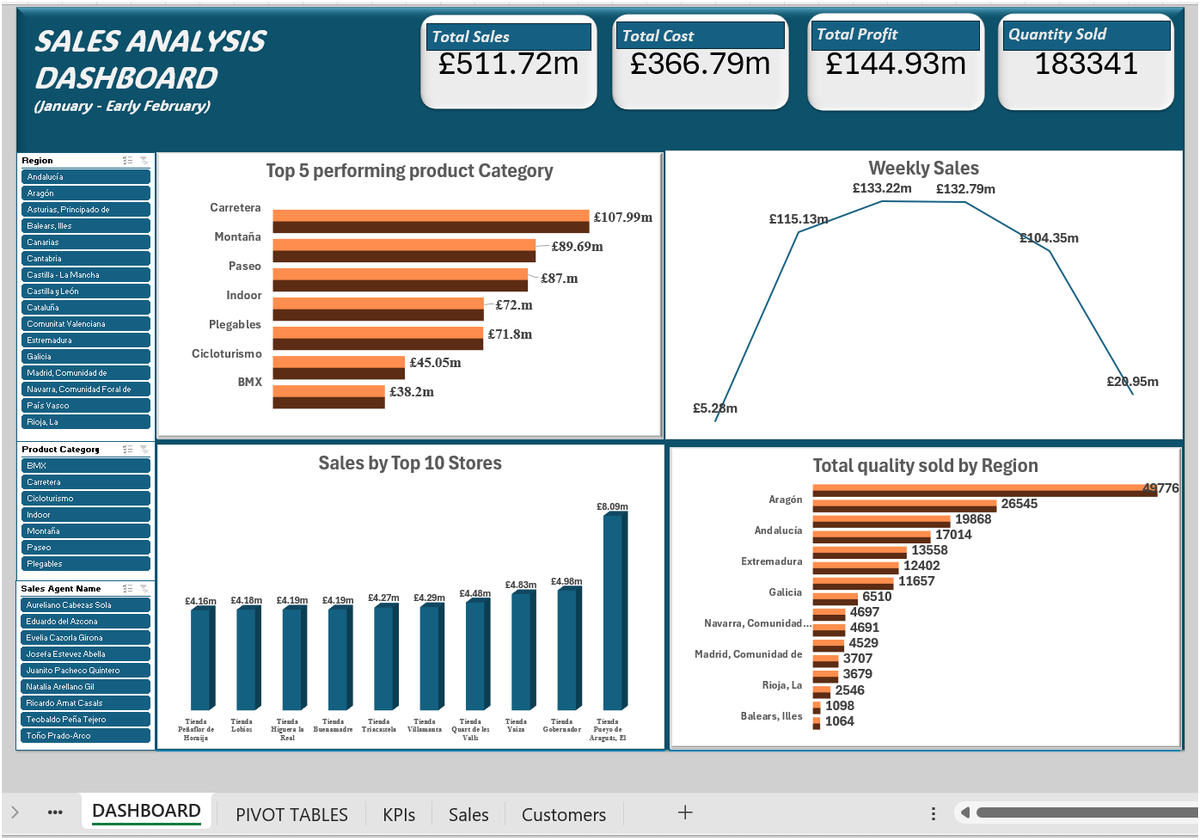Select Comunitat Valenciana slicer button
1200x840 pixels.
tap(85, 324)
